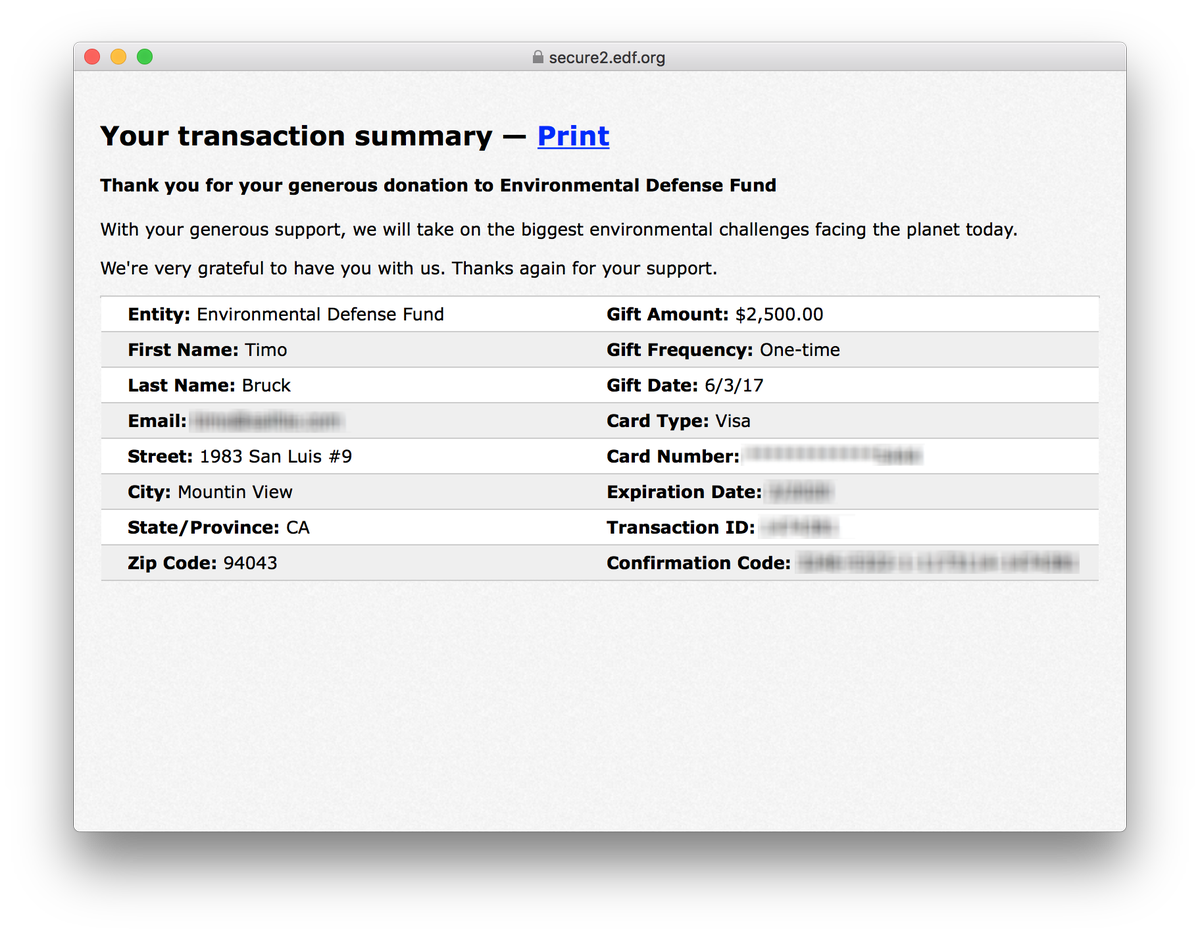1200x937 pixels.
Task: Select Card Type value Visa
Action: (x=733, y=421)
